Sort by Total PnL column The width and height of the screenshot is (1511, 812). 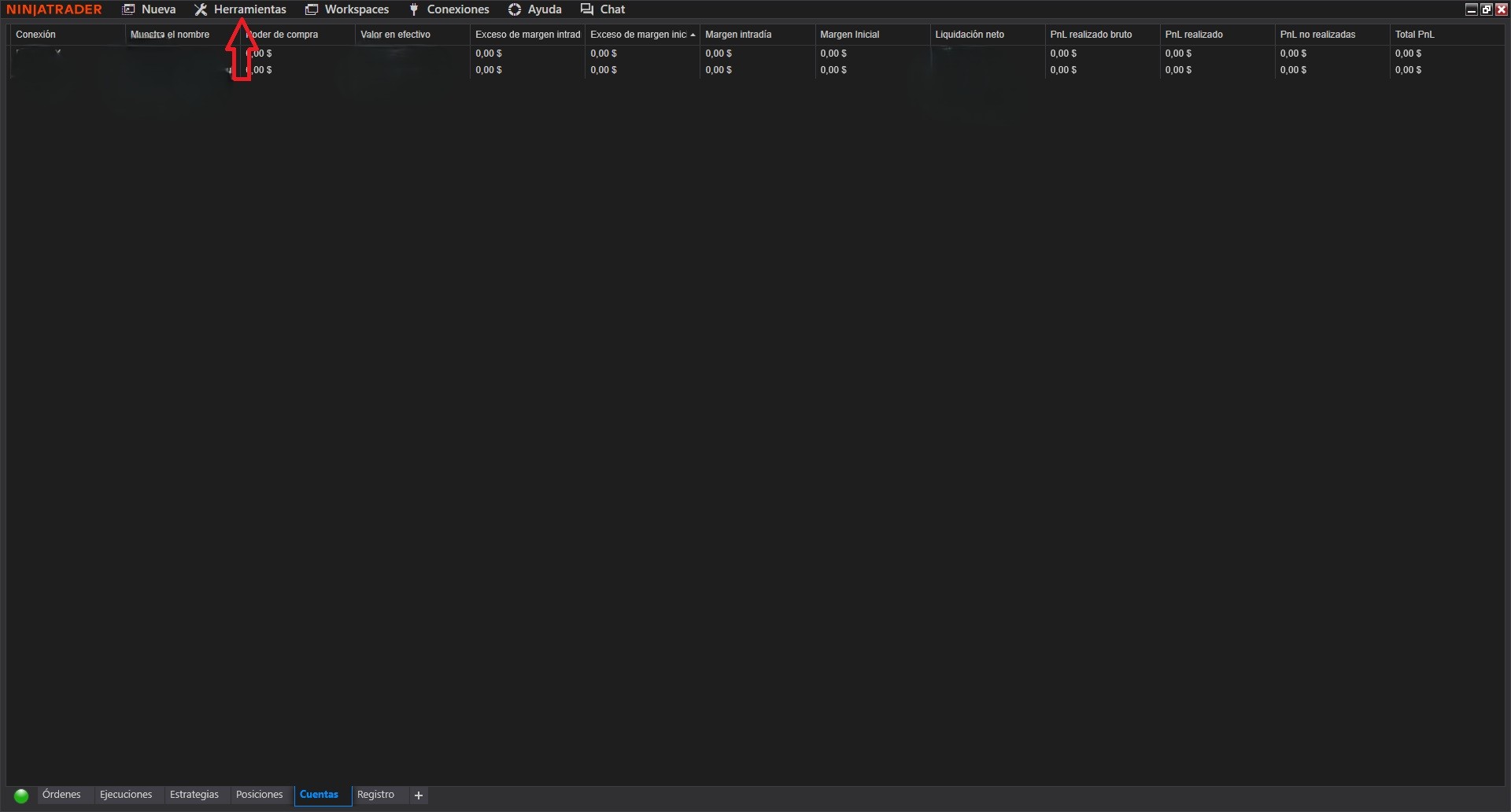(1446, 35)
